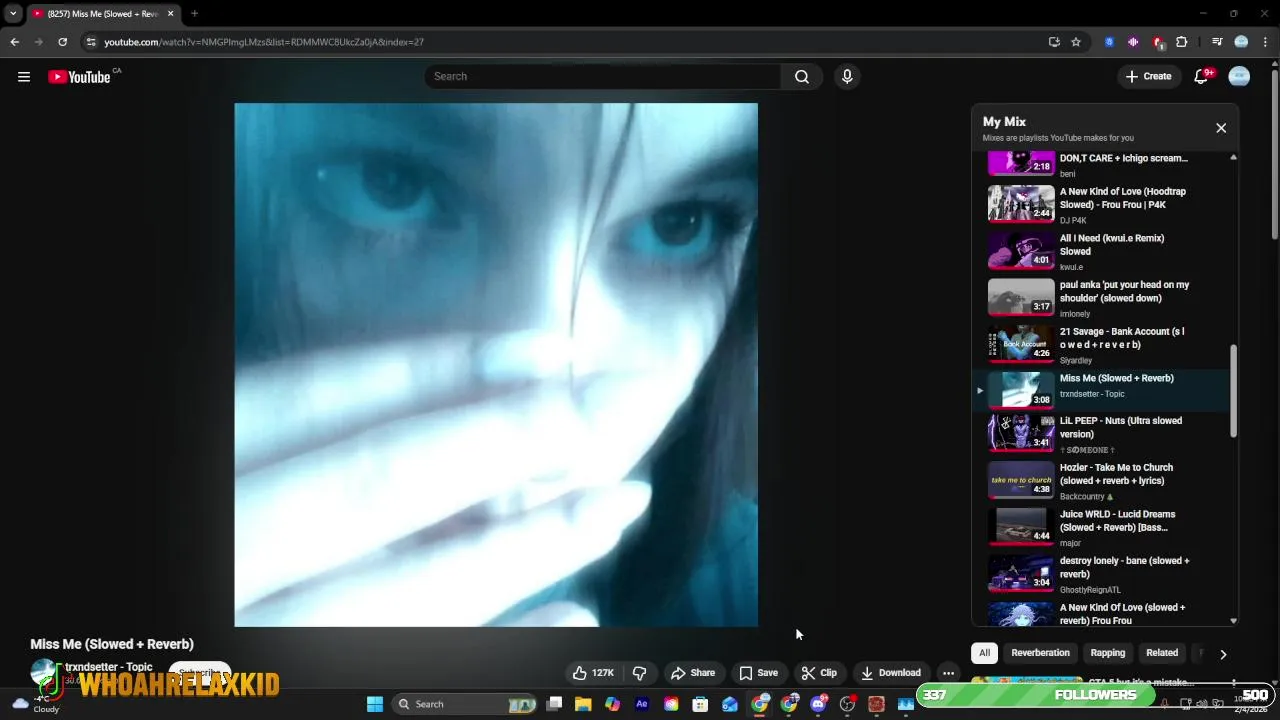The image size is (1280, 720).
Task: Open Adobe After Effects from taskbar
Action: 642,704
